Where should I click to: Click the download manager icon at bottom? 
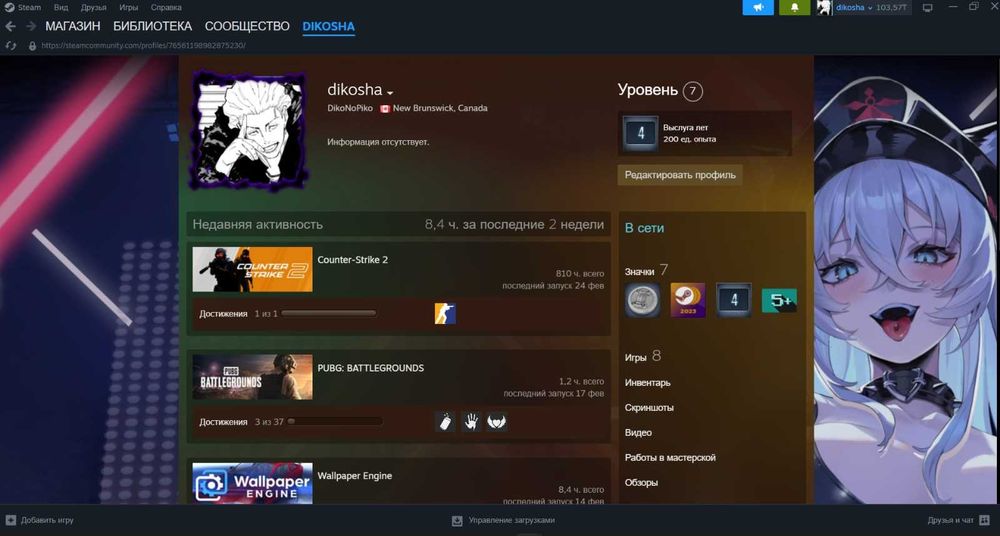pyautogui.click(x=457, y=520)
